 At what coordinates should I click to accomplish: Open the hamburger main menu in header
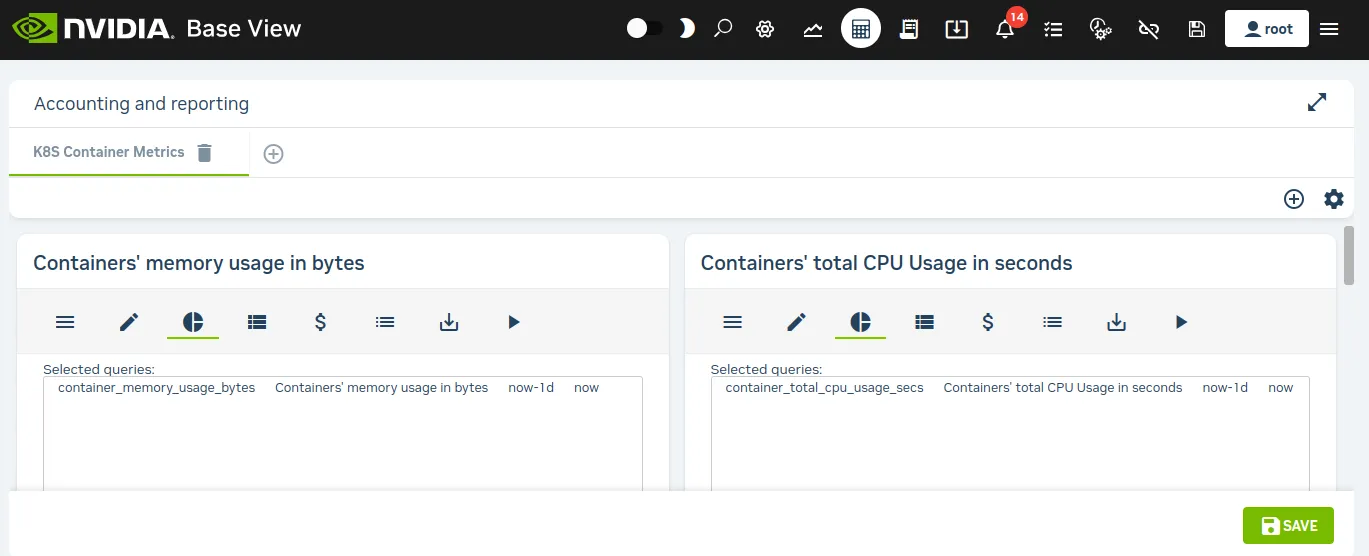(x=1329, y=29)
